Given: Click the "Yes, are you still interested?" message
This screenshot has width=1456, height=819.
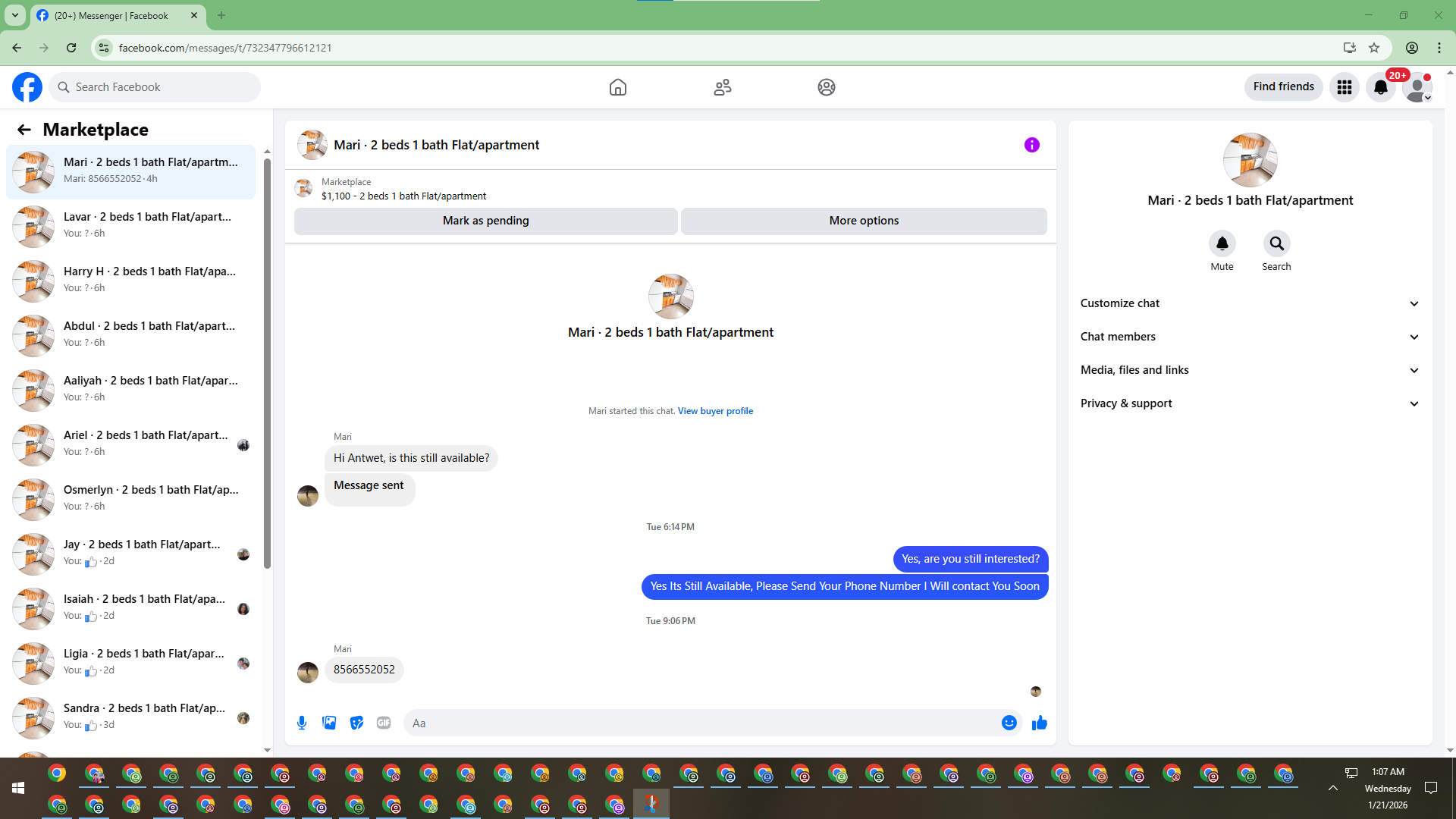Looking at the screenshot, I should click(971, 559).
